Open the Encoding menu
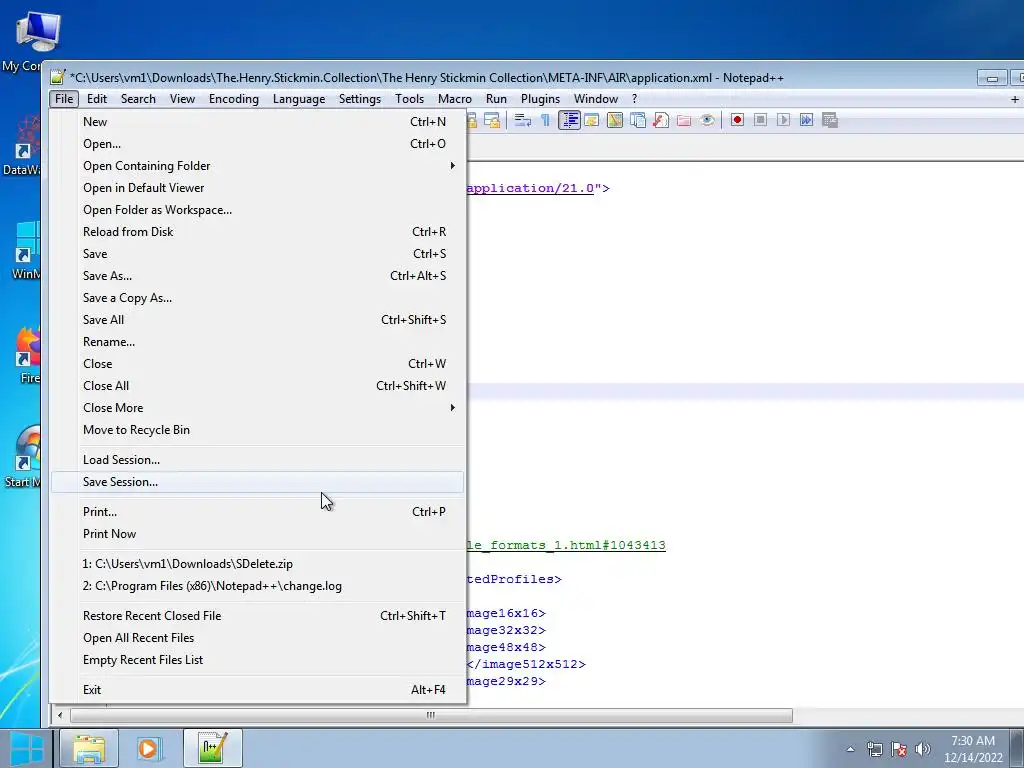1024x768 pixels. click(234, 99)
